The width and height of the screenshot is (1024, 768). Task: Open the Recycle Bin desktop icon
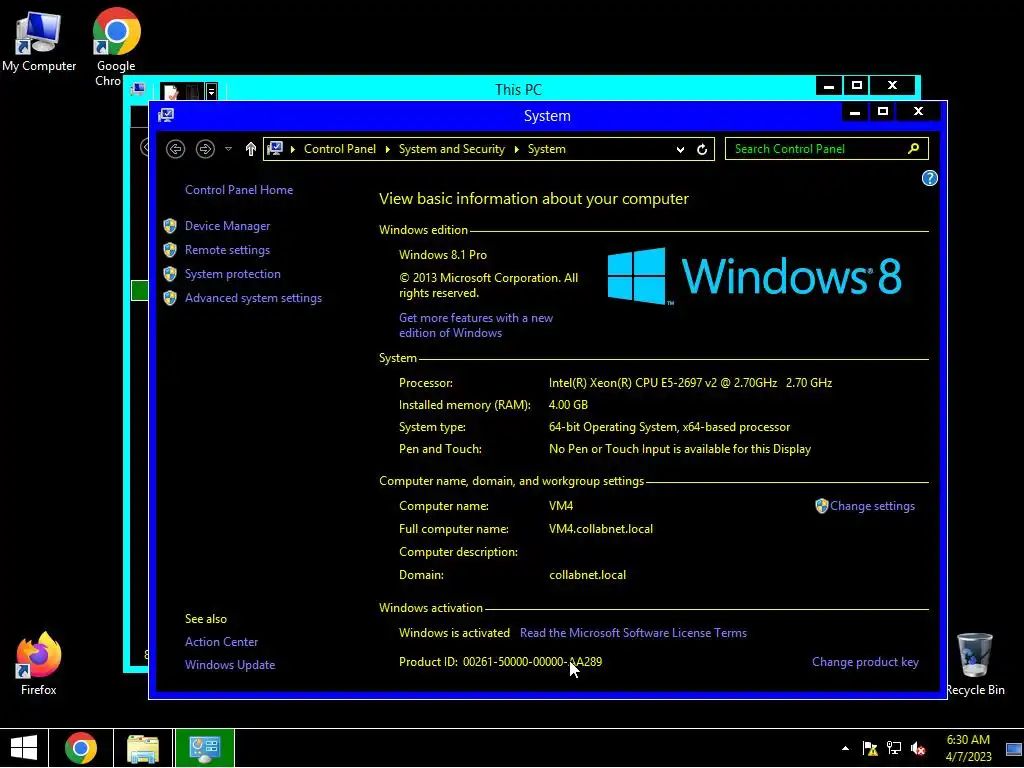[975, 664]
